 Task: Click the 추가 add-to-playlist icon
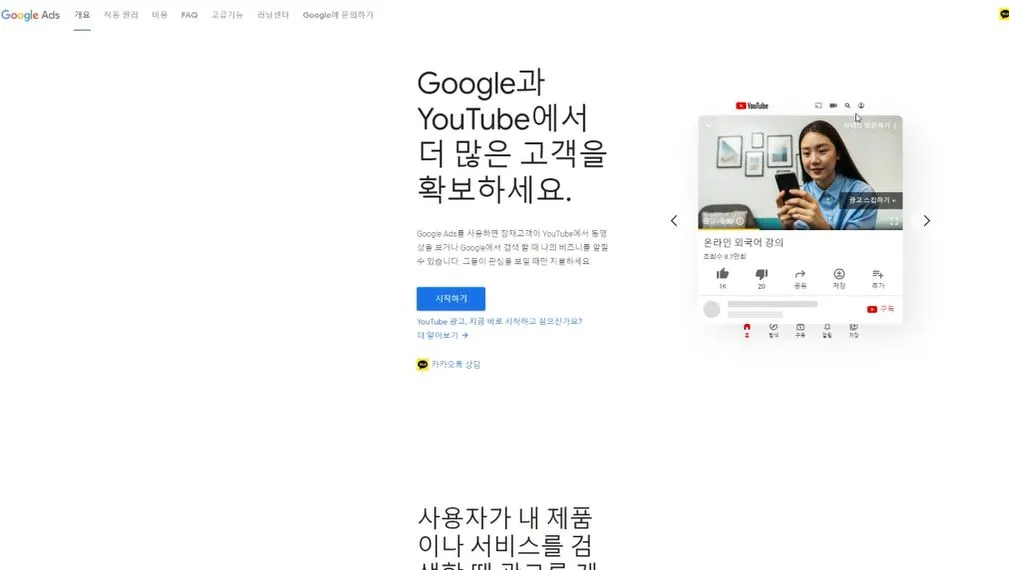878,274
